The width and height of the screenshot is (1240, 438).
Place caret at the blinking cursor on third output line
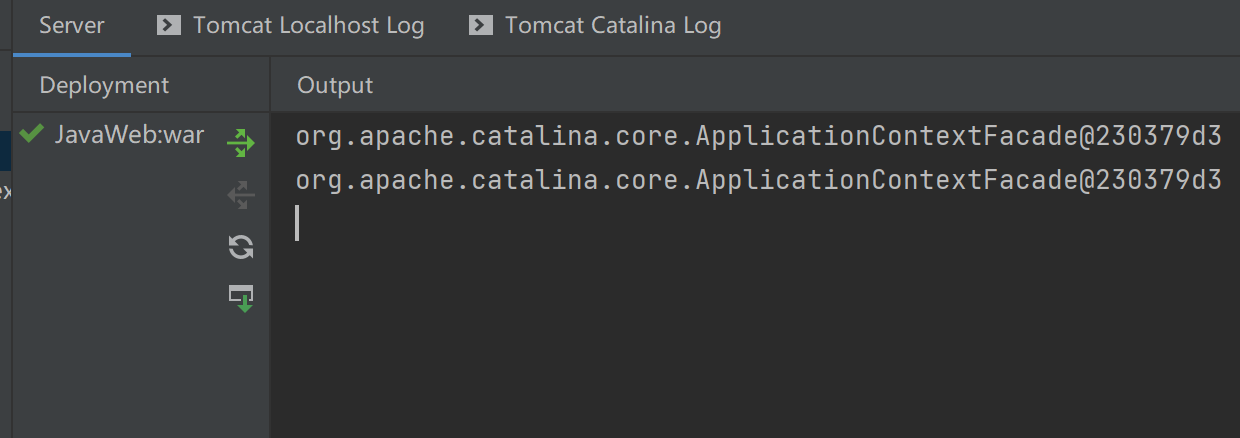point(298,223)
